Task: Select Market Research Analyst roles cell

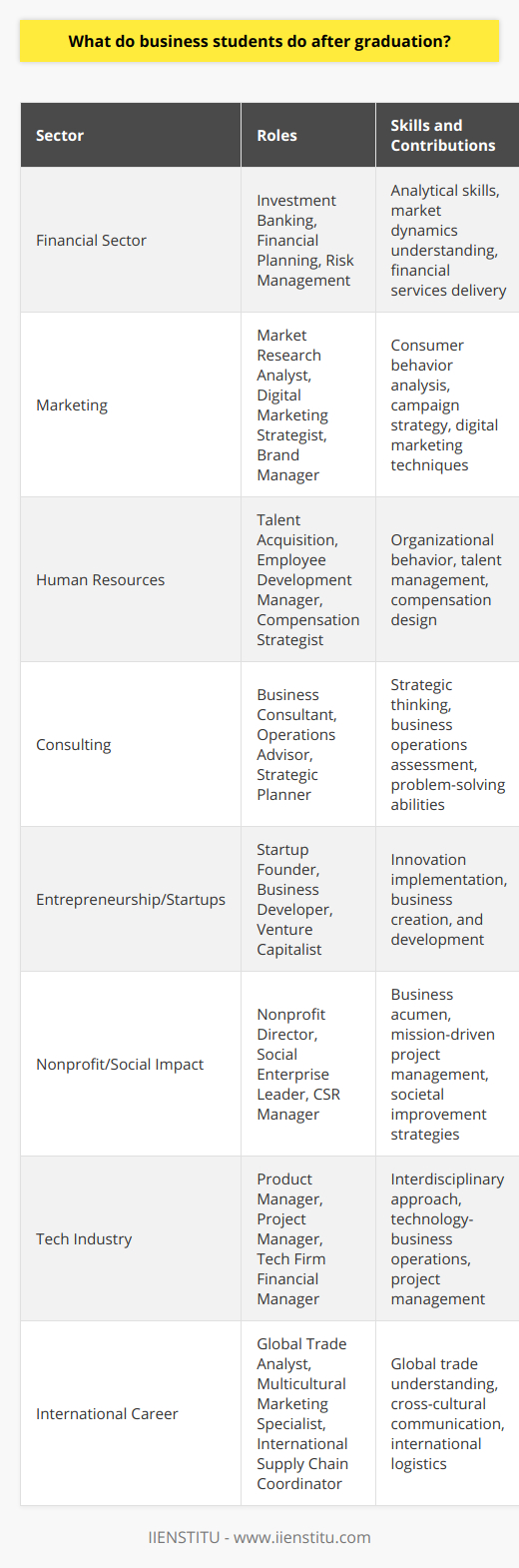Action: (x=307, y=405)
